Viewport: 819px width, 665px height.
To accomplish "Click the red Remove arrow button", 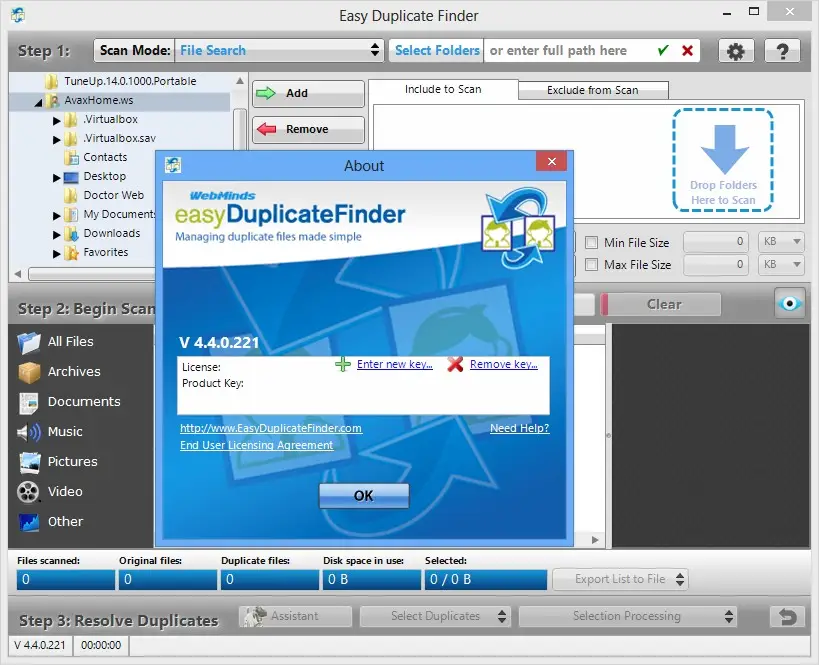I will 308,129.
